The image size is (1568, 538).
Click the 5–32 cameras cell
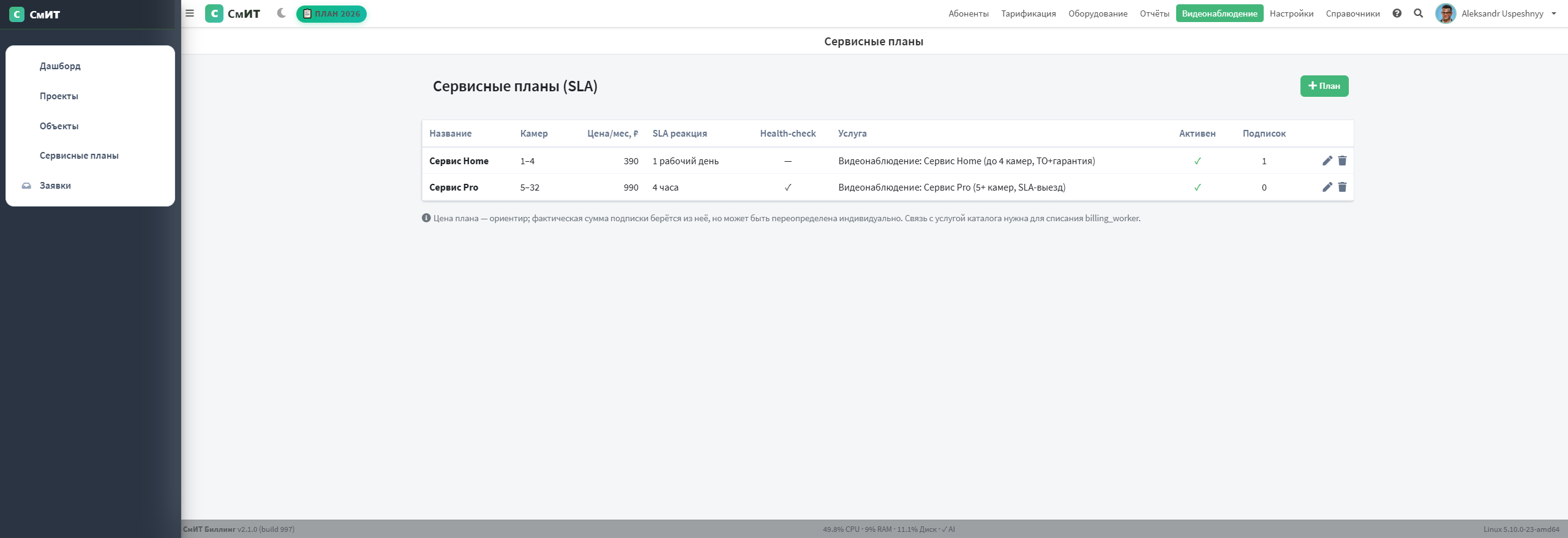pos(530,188)
